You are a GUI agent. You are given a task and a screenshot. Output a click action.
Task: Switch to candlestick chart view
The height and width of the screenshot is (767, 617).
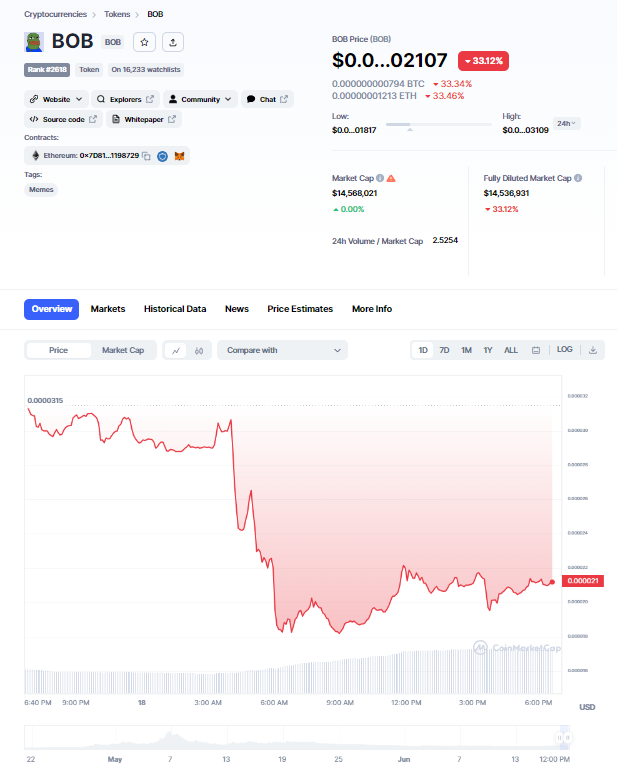click(x=200, y=350)
